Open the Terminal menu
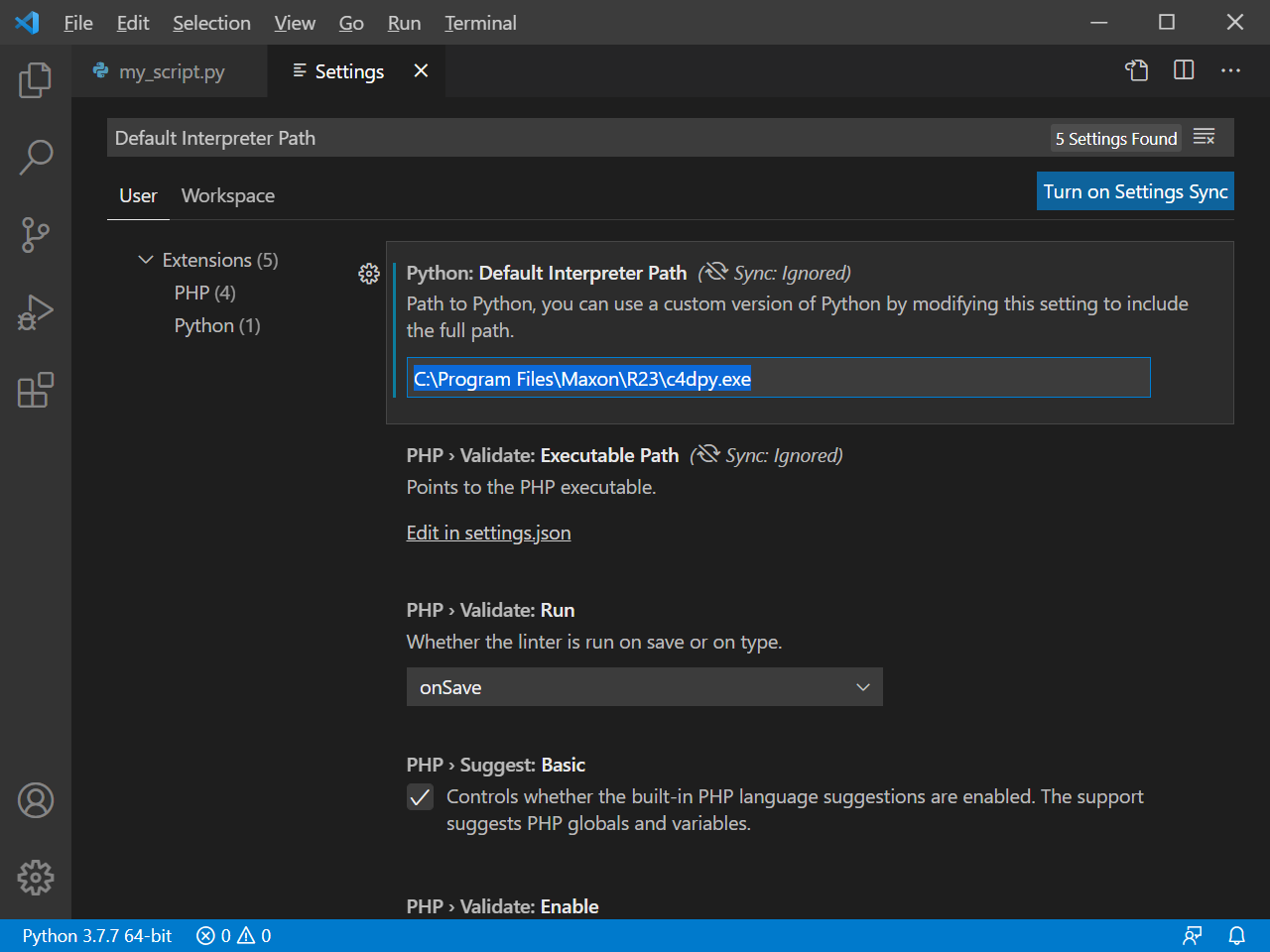Image resolution: width=1270 pixels, height=952 pixels. click(479, 23)
